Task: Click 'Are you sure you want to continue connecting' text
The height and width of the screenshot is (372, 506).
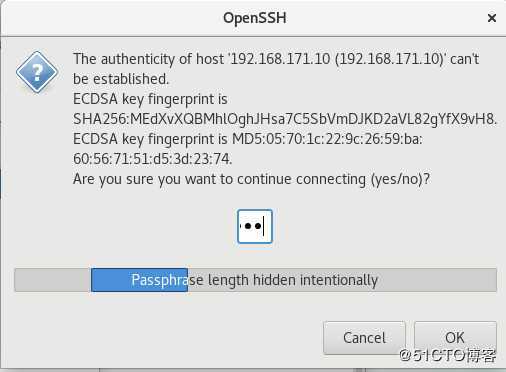Action: (219, 179)
